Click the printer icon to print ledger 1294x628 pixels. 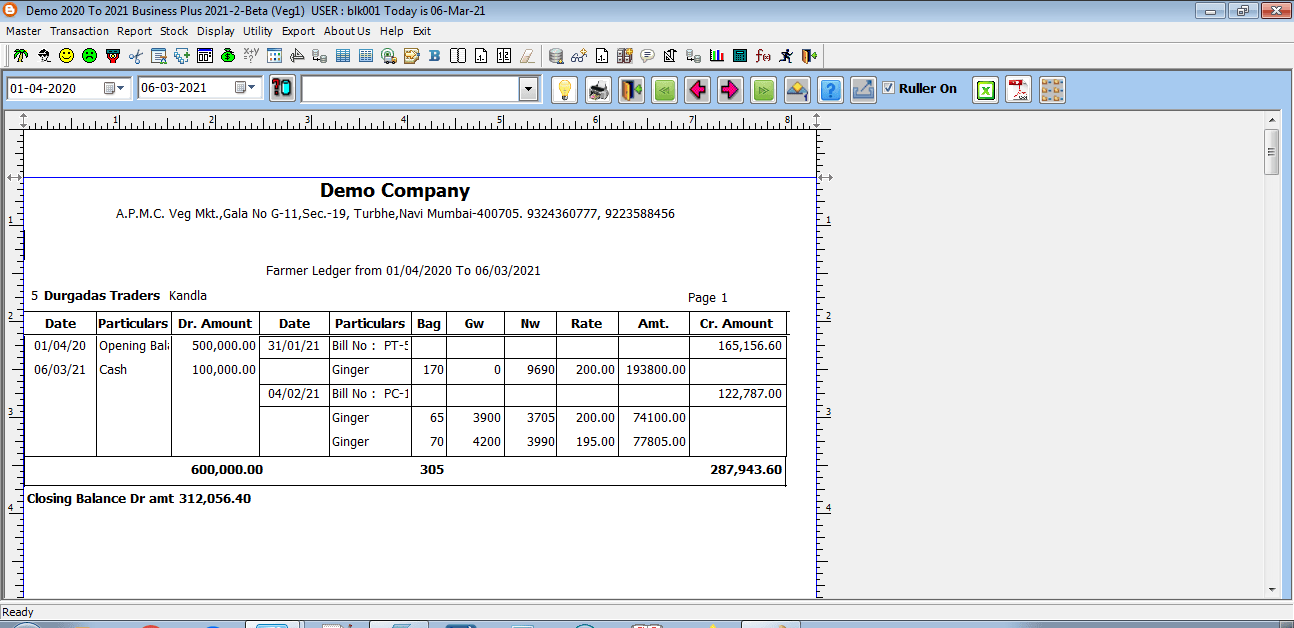pos(598,90)
